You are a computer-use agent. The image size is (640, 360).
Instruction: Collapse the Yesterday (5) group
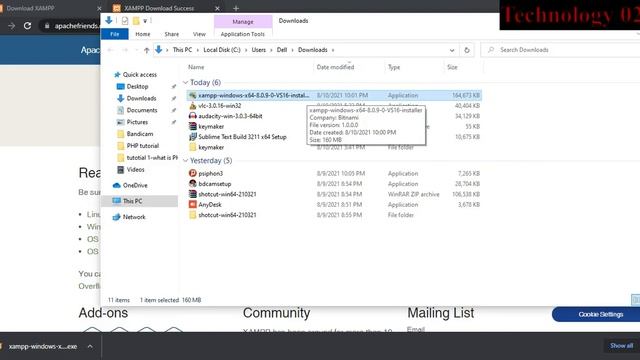point(186,161)
